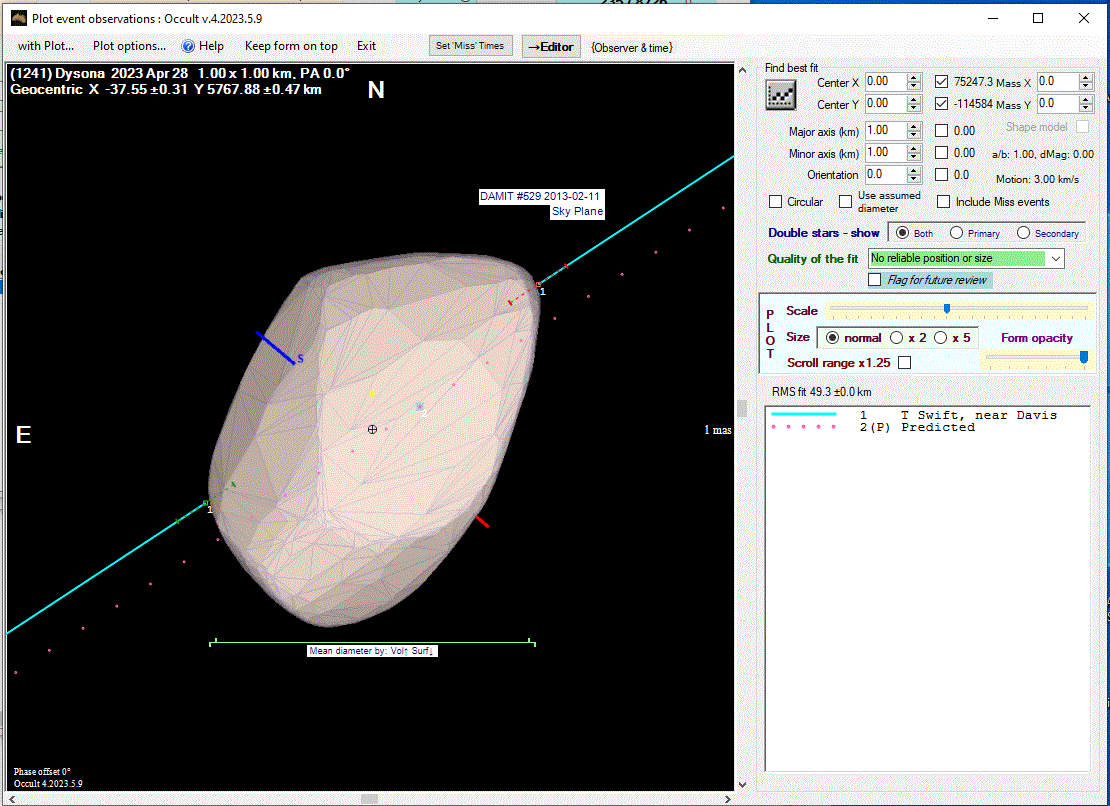Click the →Editor button
1110x806 pixels.
551,46
